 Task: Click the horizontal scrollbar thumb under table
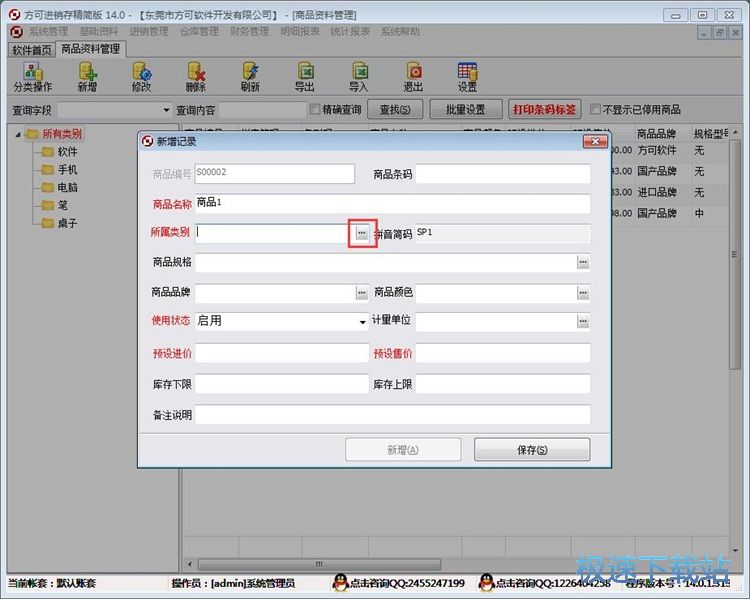(x=319, y=564)
